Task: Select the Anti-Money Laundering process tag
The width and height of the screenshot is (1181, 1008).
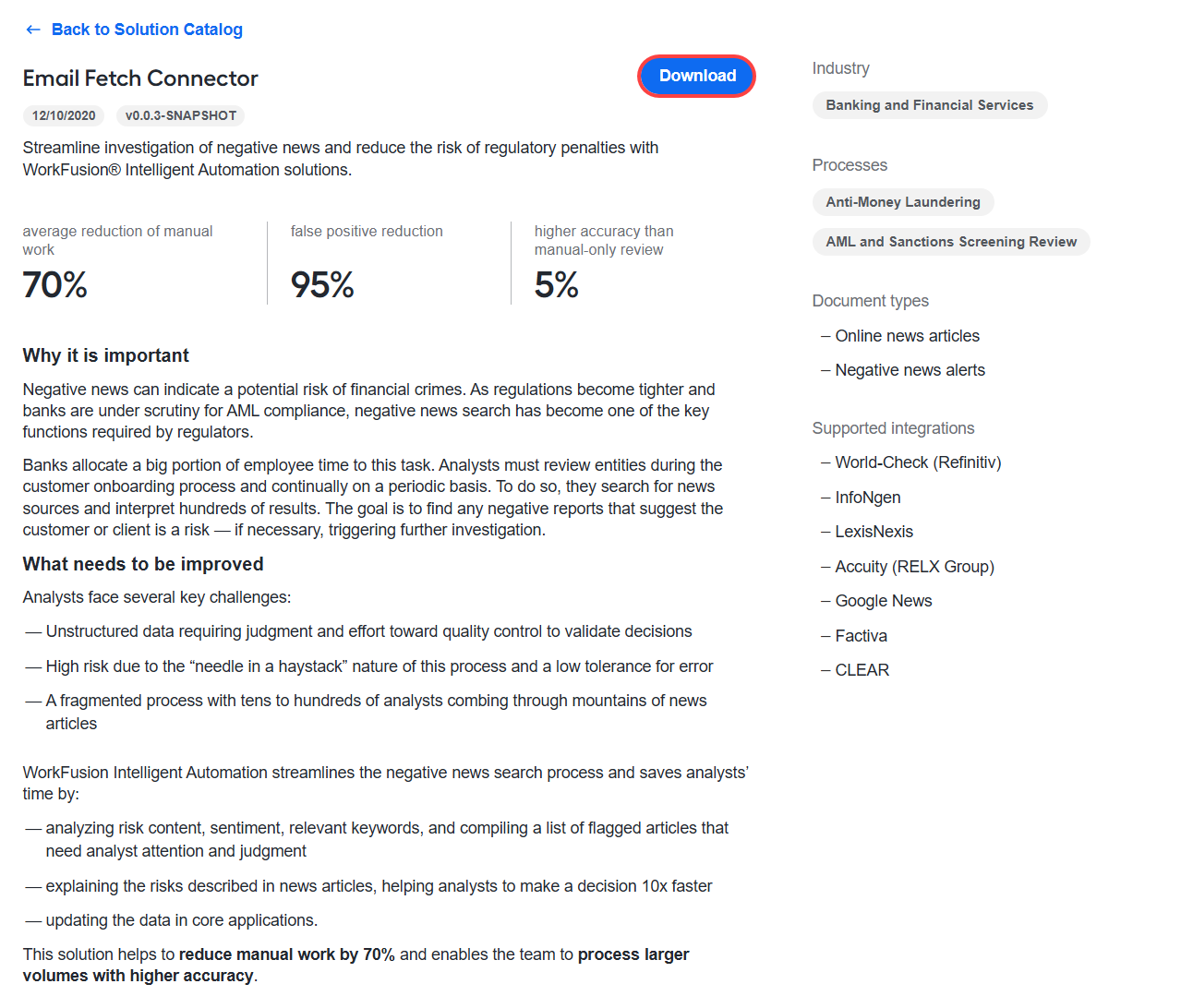Action: click(903, 202)
